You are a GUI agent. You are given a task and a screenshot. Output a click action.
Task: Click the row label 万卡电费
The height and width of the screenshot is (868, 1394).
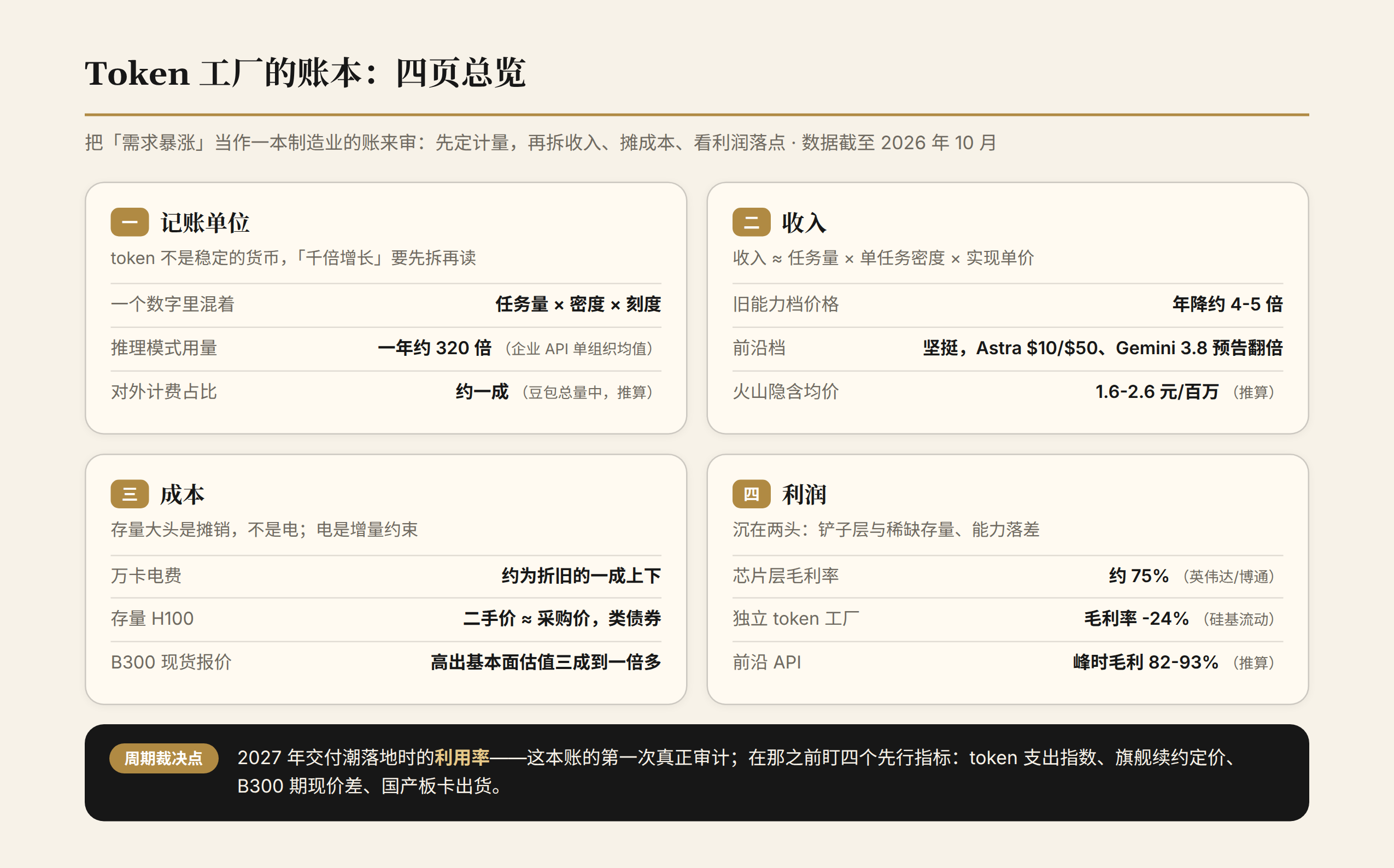[147, 575]
